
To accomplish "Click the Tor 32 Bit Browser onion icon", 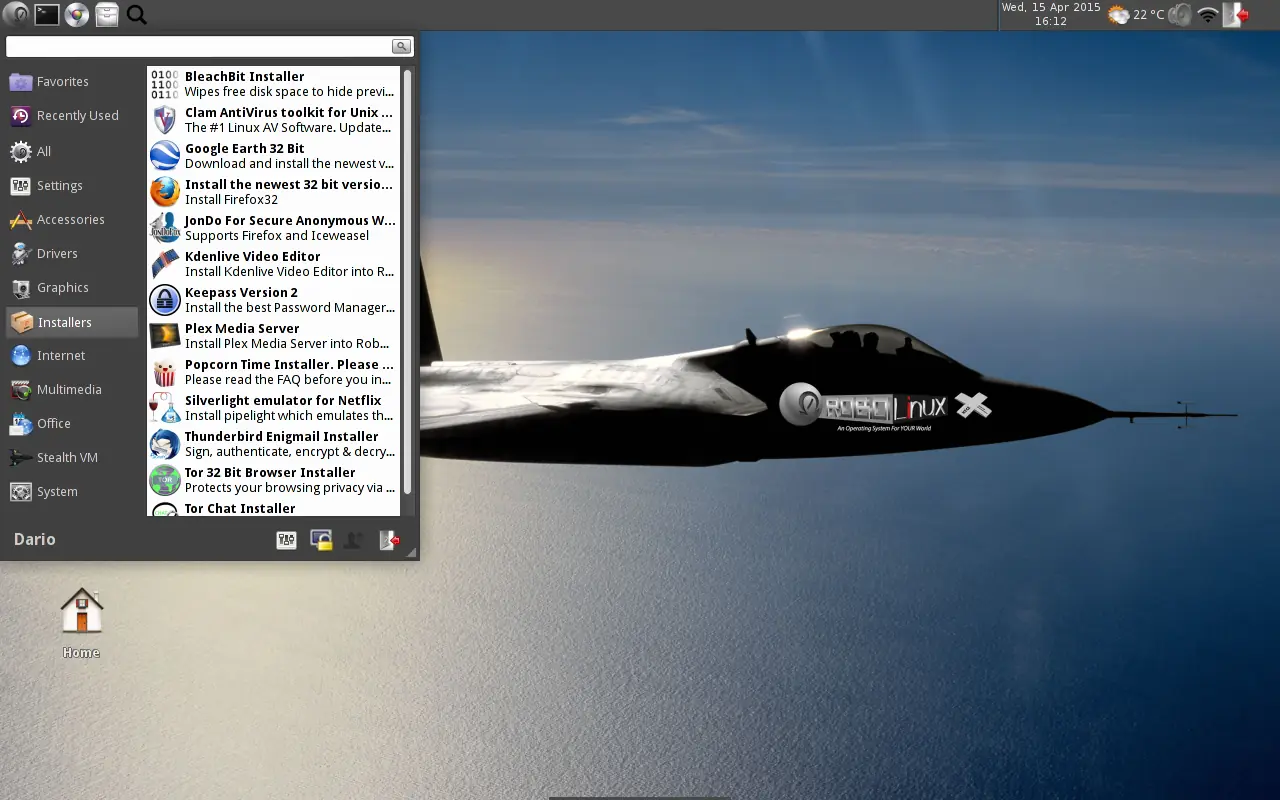I will [x=165, y=480].
